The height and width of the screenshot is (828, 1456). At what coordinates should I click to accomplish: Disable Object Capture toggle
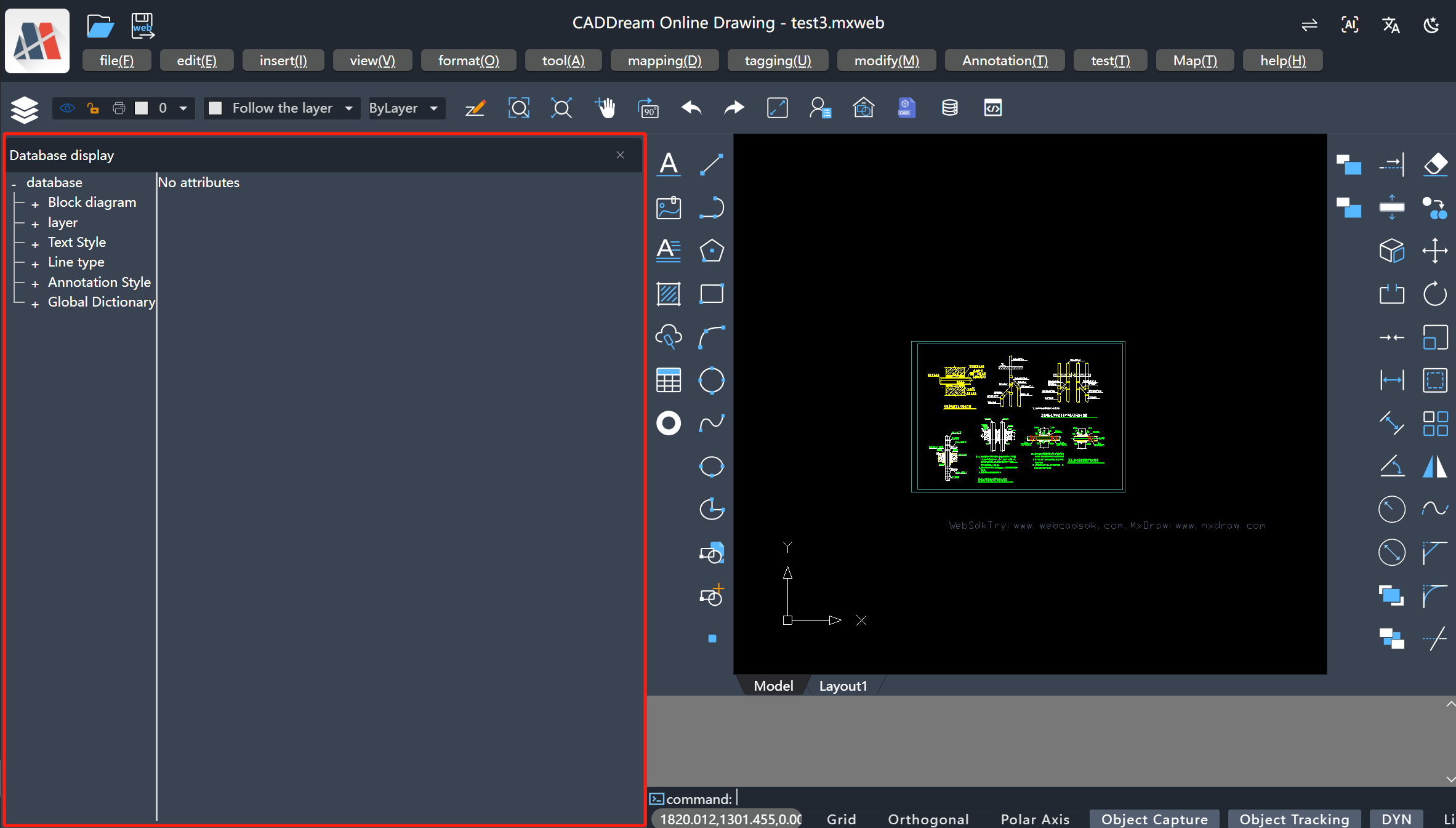tap(1154, 819)
